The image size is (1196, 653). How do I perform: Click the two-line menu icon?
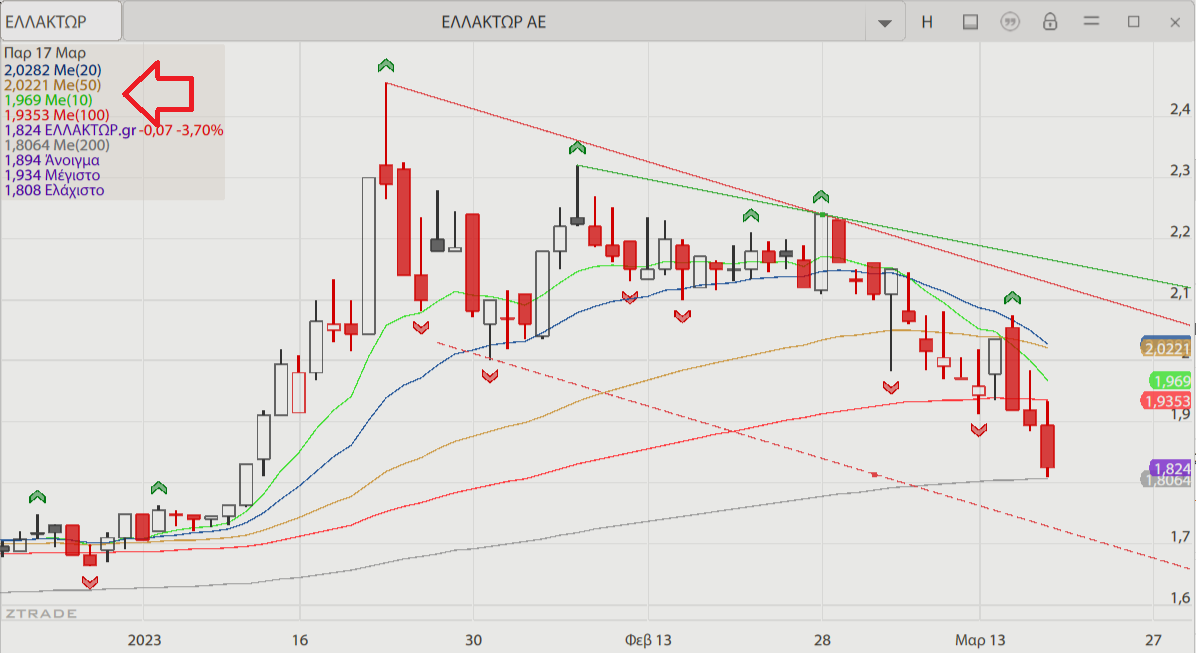[x=1092, y=21]
